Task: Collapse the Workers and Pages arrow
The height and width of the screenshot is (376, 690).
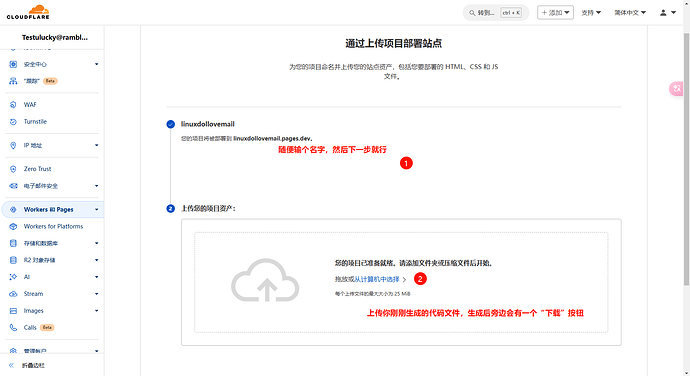Action: click(96, 210)
